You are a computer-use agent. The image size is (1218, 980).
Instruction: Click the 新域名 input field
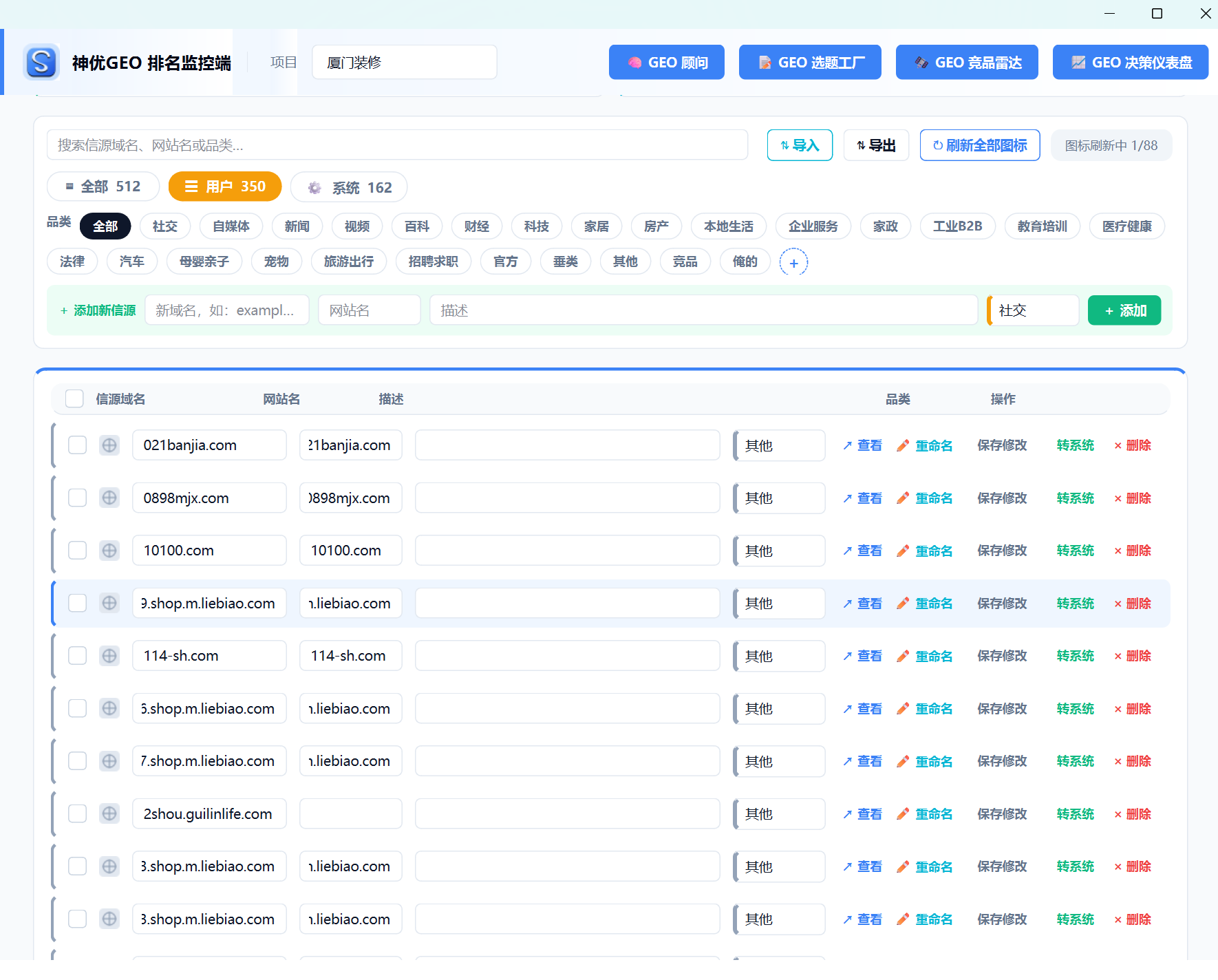[227, 310]
